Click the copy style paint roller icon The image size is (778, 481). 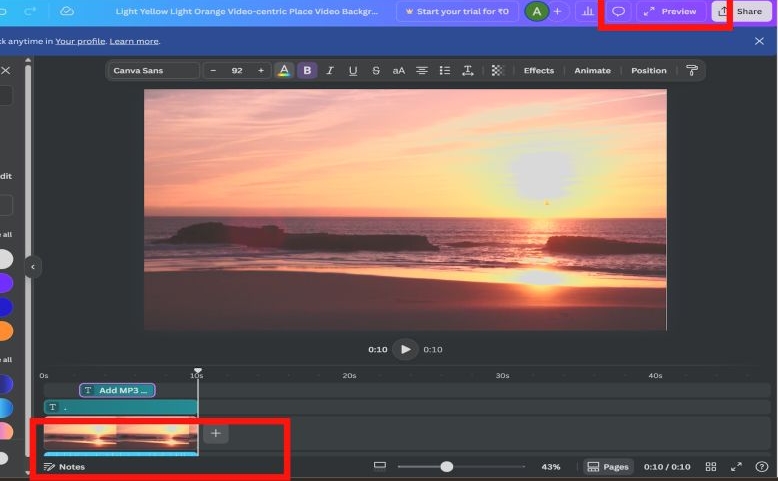coord(692,70)
